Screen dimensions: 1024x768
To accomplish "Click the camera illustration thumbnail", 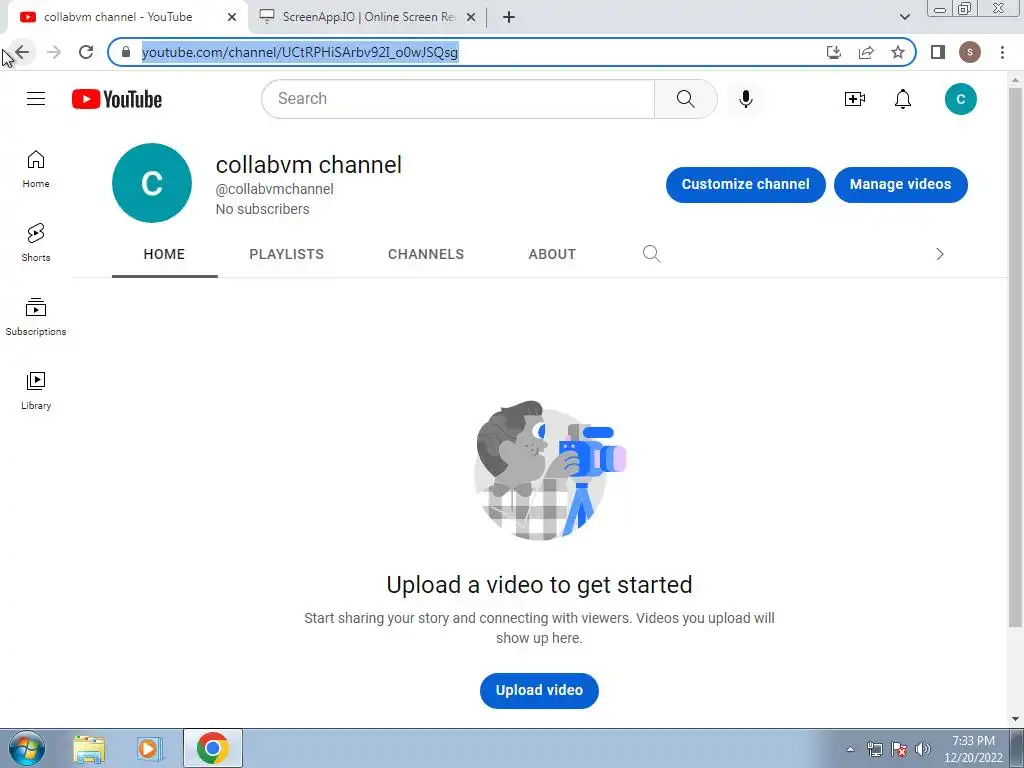I will click(x=549, y=470).
